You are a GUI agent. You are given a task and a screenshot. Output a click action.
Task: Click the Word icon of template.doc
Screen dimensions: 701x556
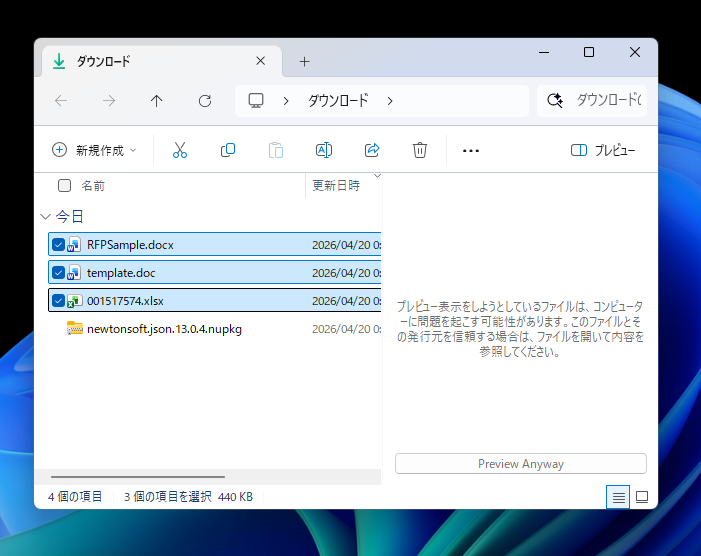pyautogui.click(x=74, y=273)
